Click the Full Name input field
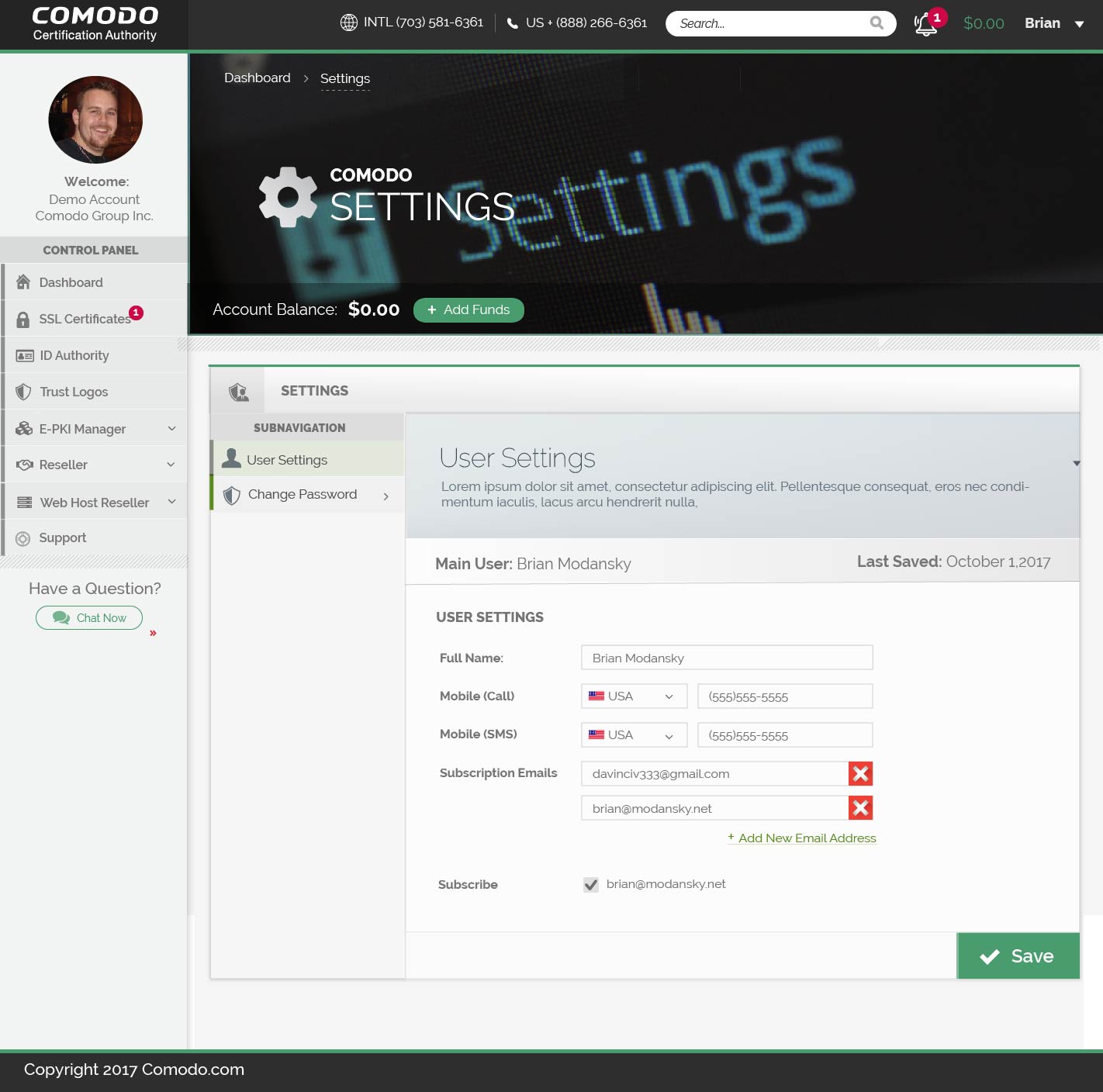The height and width of the screenshot is (1092, 1103). pyautogui.click(x=727, y=658)
